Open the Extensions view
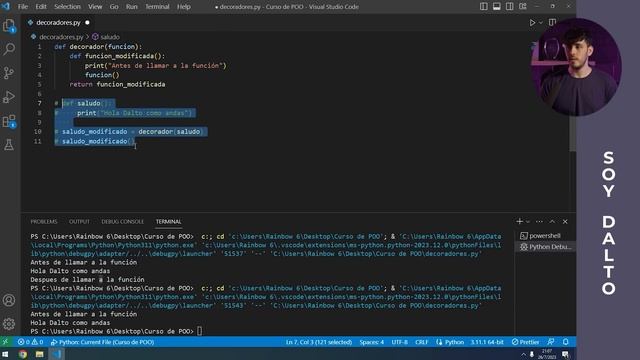 tap(9, 121)
